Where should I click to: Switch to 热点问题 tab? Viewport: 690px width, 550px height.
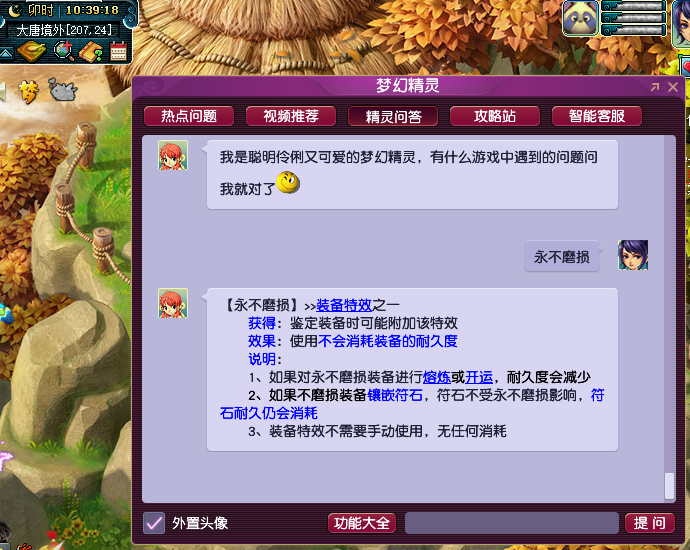(189, 116)
